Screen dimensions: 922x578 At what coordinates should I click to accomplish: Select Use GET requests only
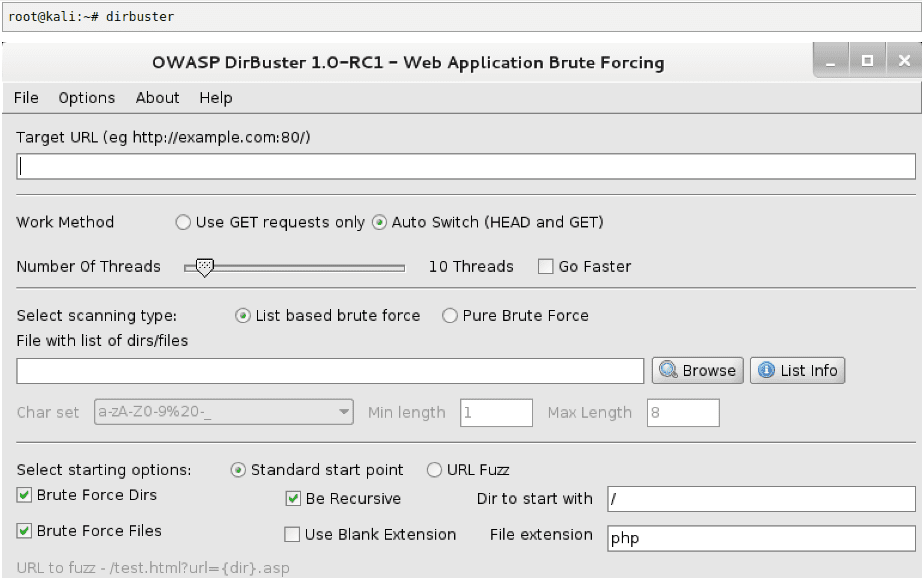click(183, 223)
